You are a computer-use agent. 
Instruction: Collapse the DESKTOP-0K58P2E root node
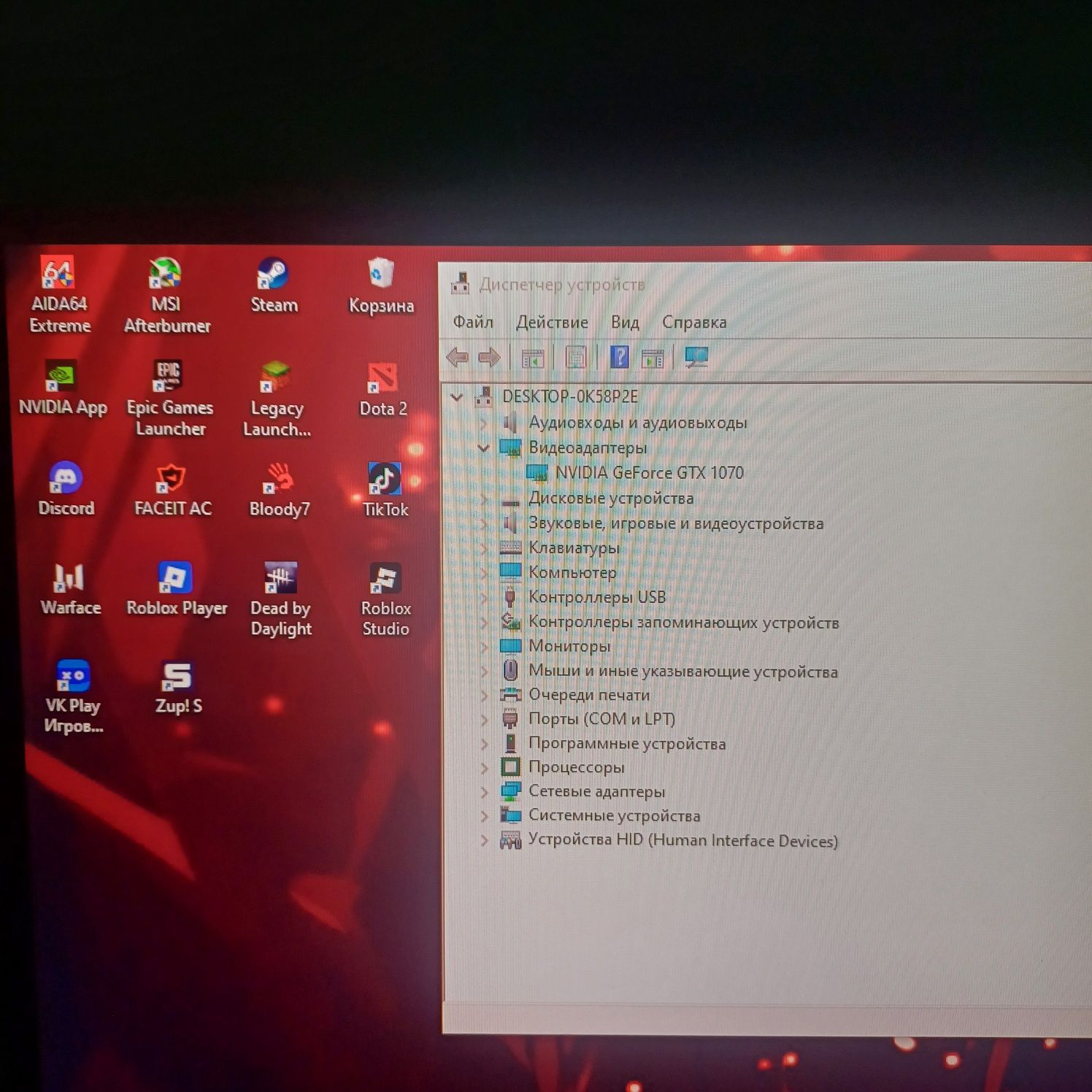point(457,397)
